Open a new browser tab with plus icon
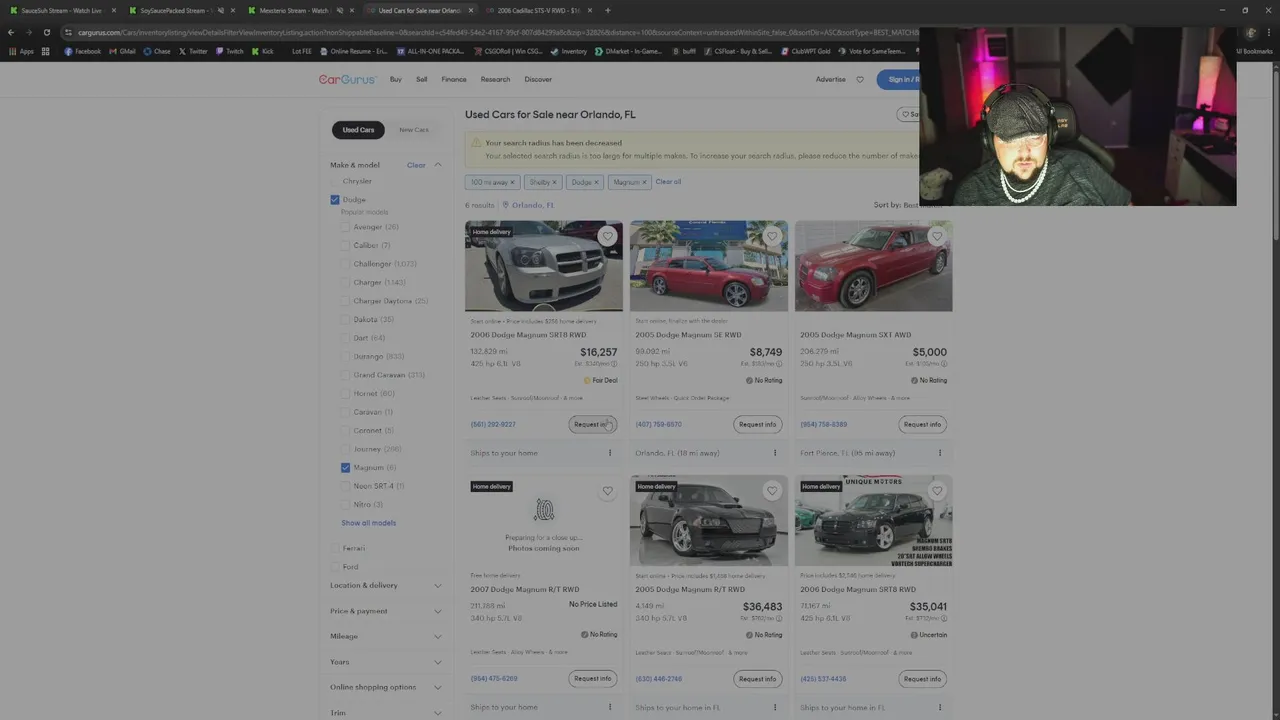 607,10
